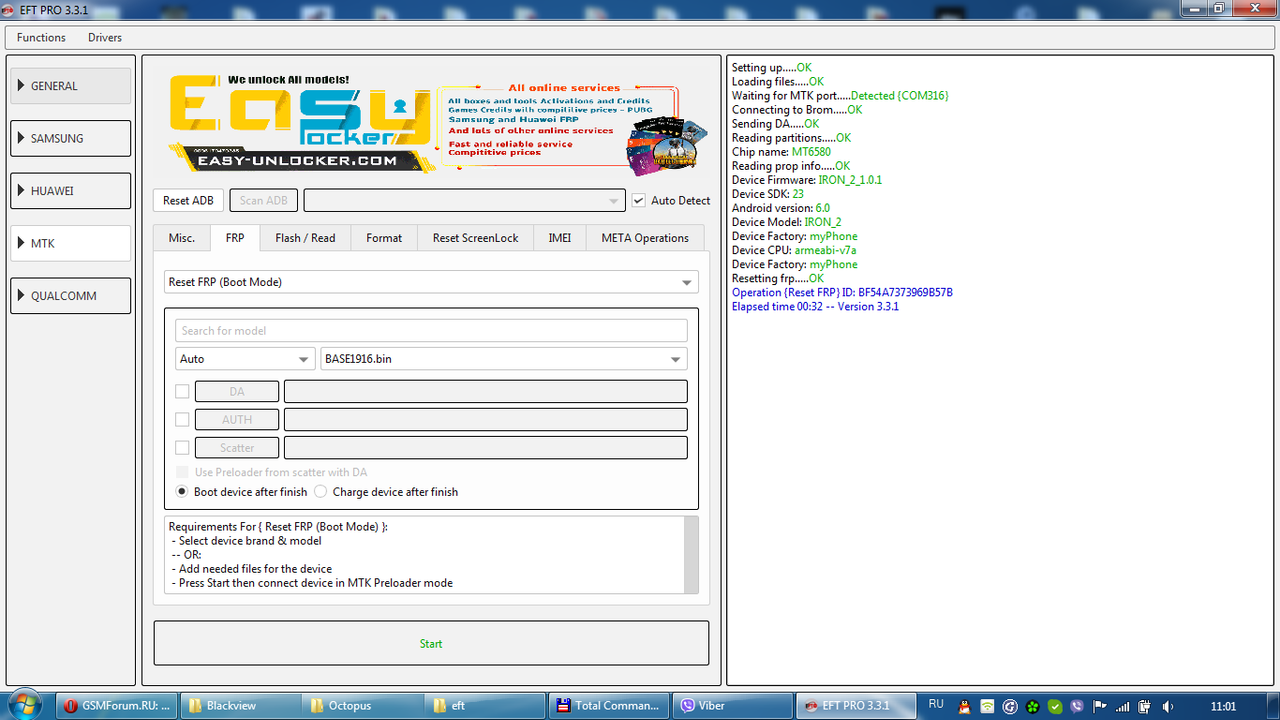Screen dimensions: 1280x720
Task: Click the AUTH browse button
Action: (237, 419)
